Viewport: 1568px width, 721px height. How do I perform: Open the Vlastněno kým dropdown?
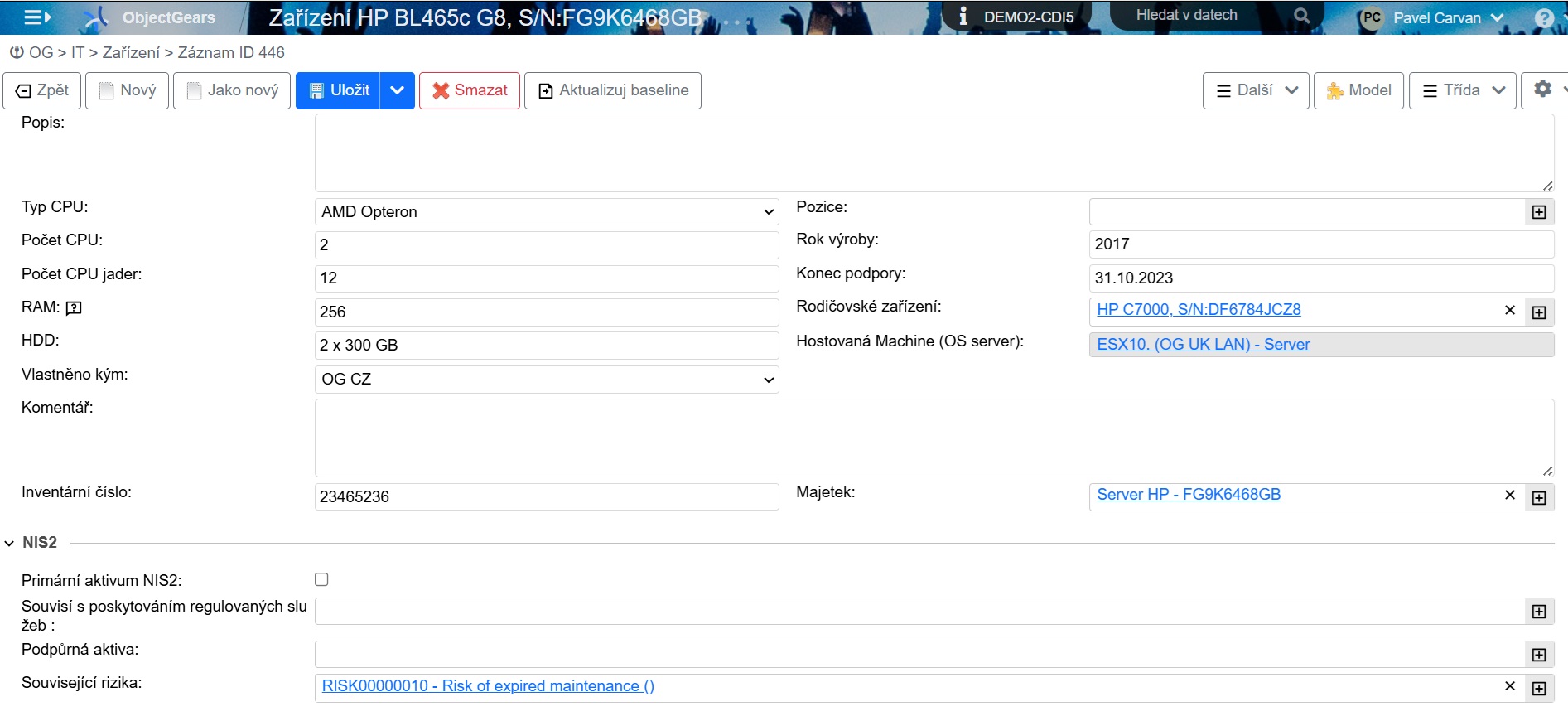(547, 380)
